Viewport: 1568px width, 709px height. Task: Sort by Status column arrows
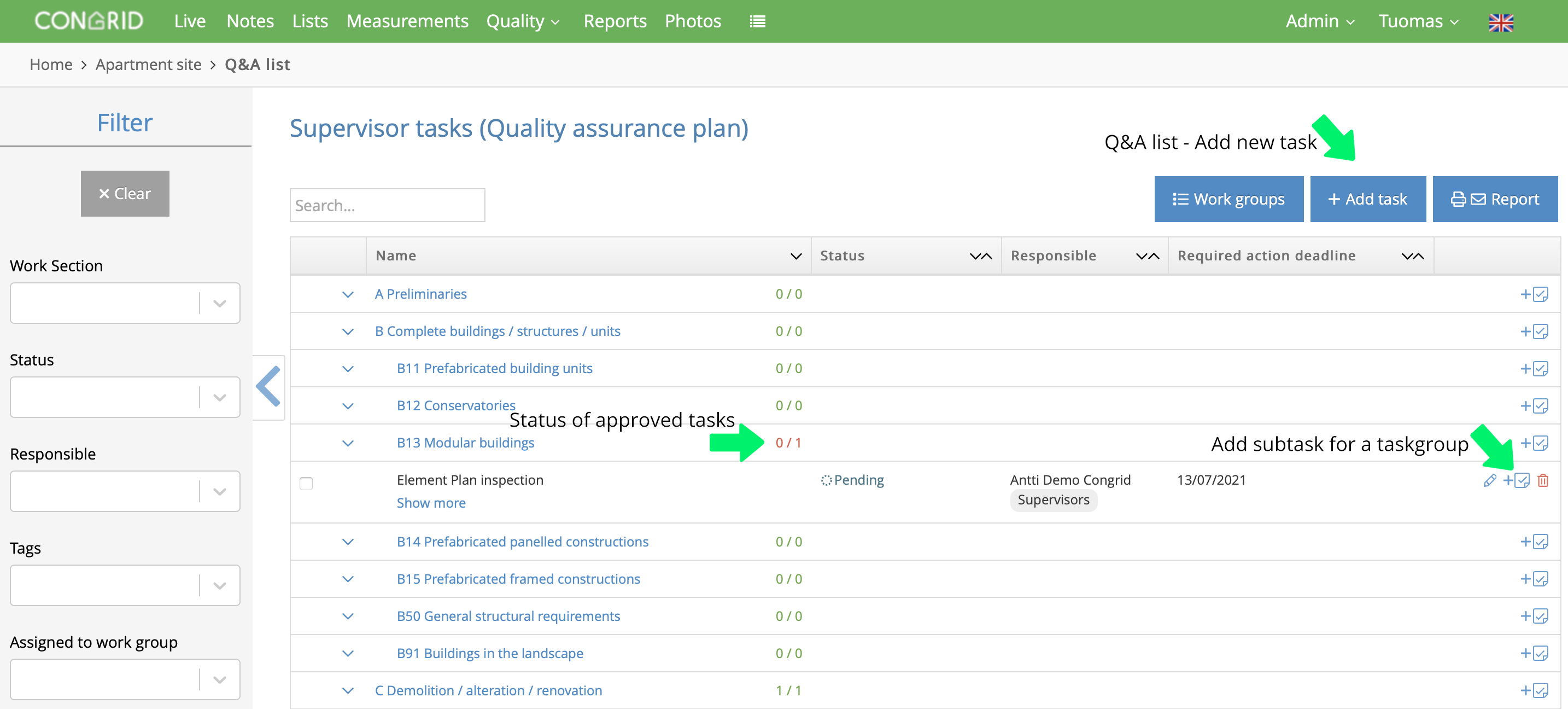tap(981, 256)
